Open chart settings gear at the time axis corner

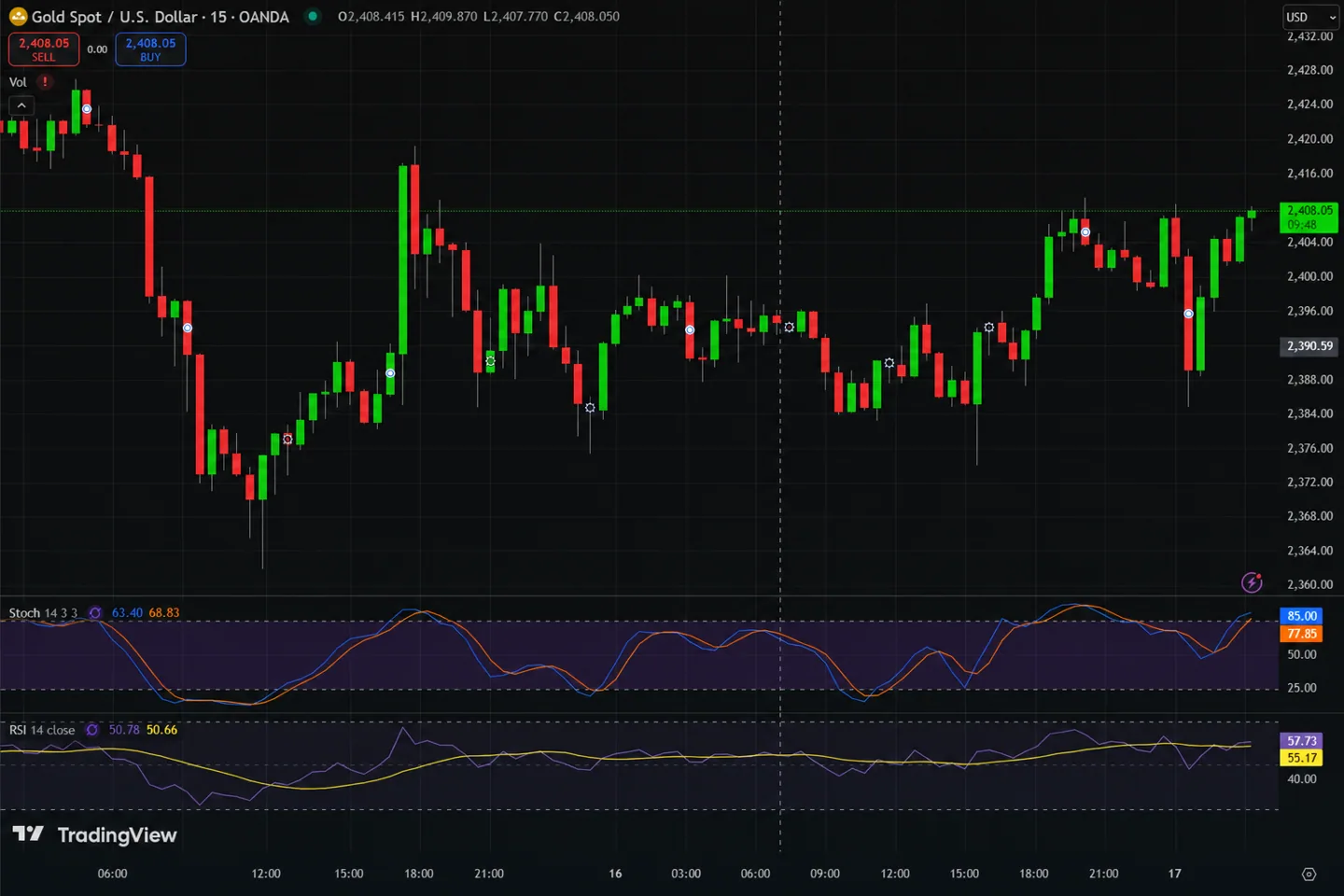point(1309,875)
